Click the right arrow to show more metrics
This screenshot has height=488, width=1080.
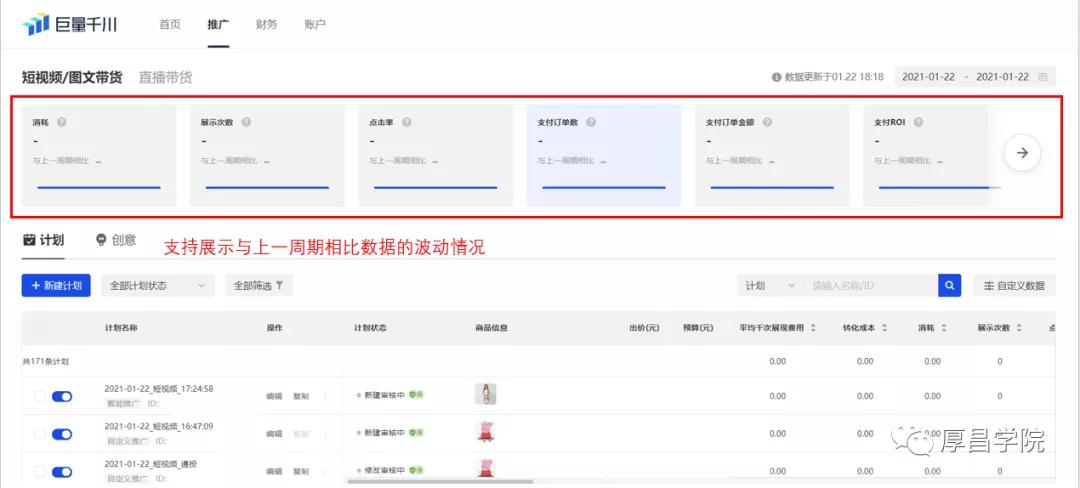click(1022, 153)
